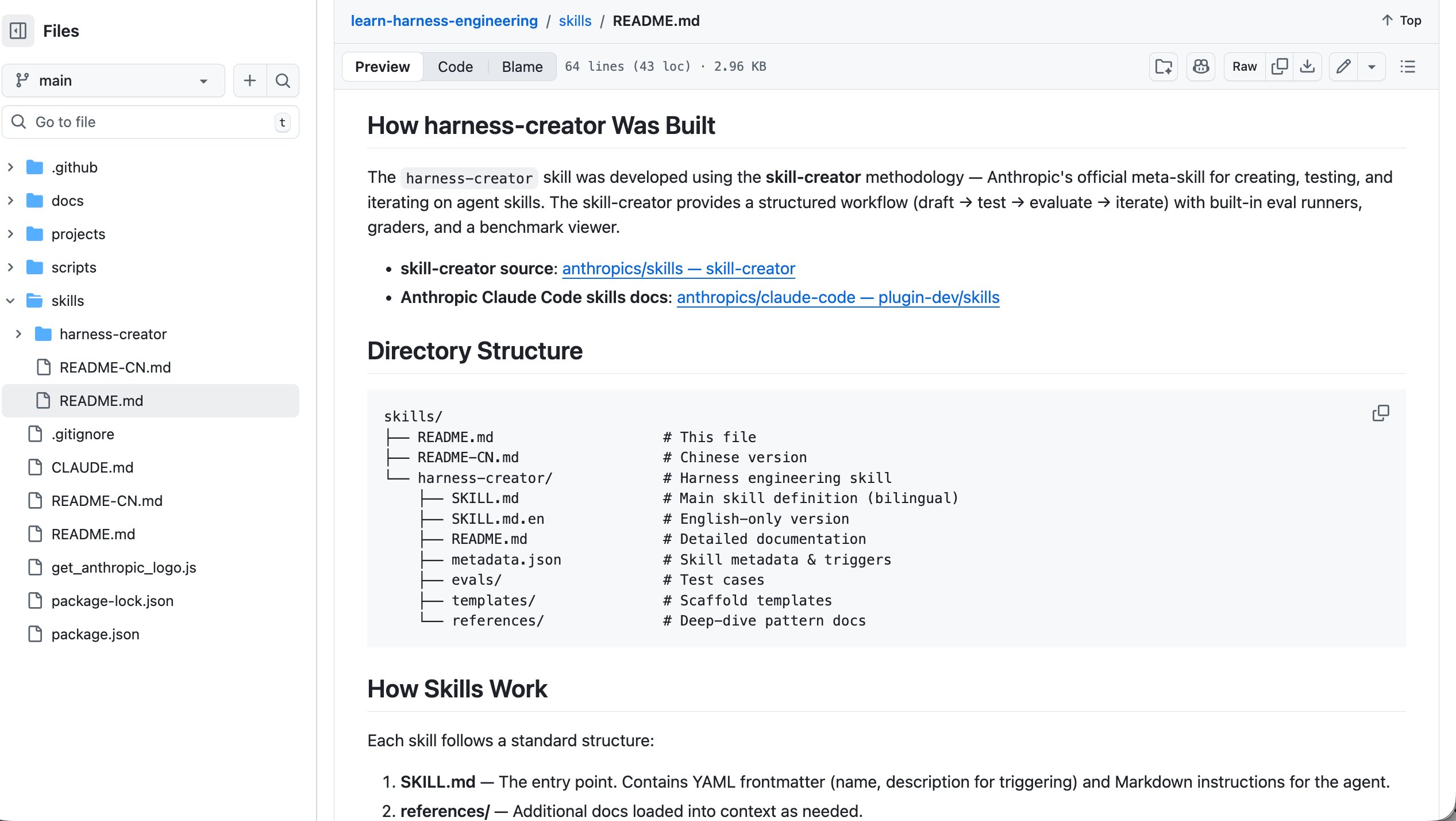Edit file with pencil icon
Image resolution: width=1456 pixels, height=821 pixels.
pyautogui.click(x=1343, y=67)
